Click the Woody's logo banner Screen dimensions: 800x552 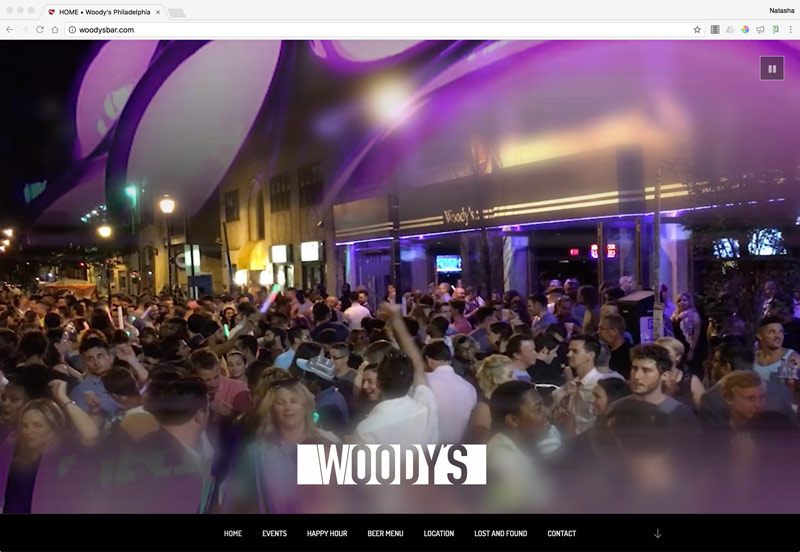[391, 464]
